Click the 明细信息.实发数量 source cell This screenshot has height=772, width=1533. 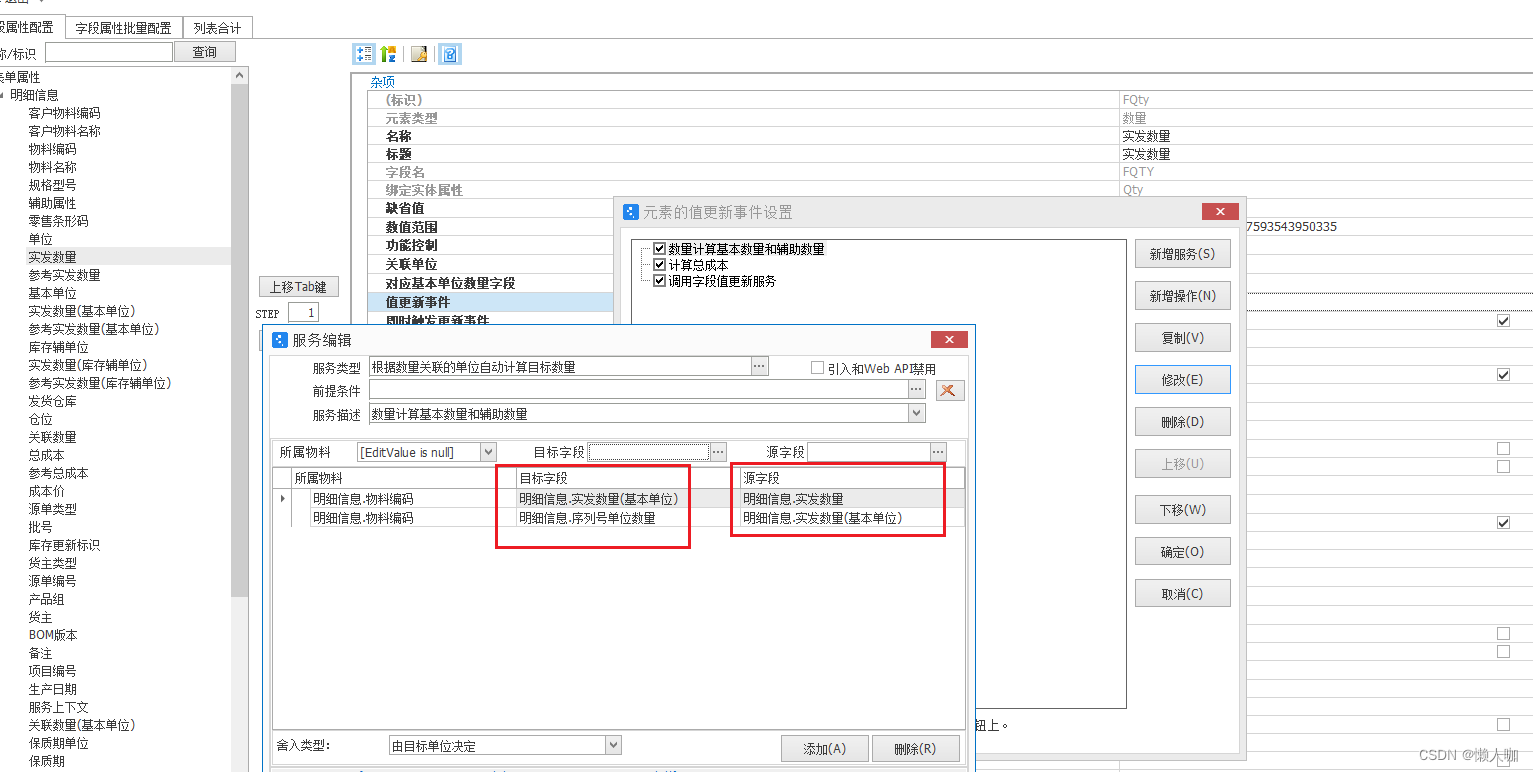point(851,499)
